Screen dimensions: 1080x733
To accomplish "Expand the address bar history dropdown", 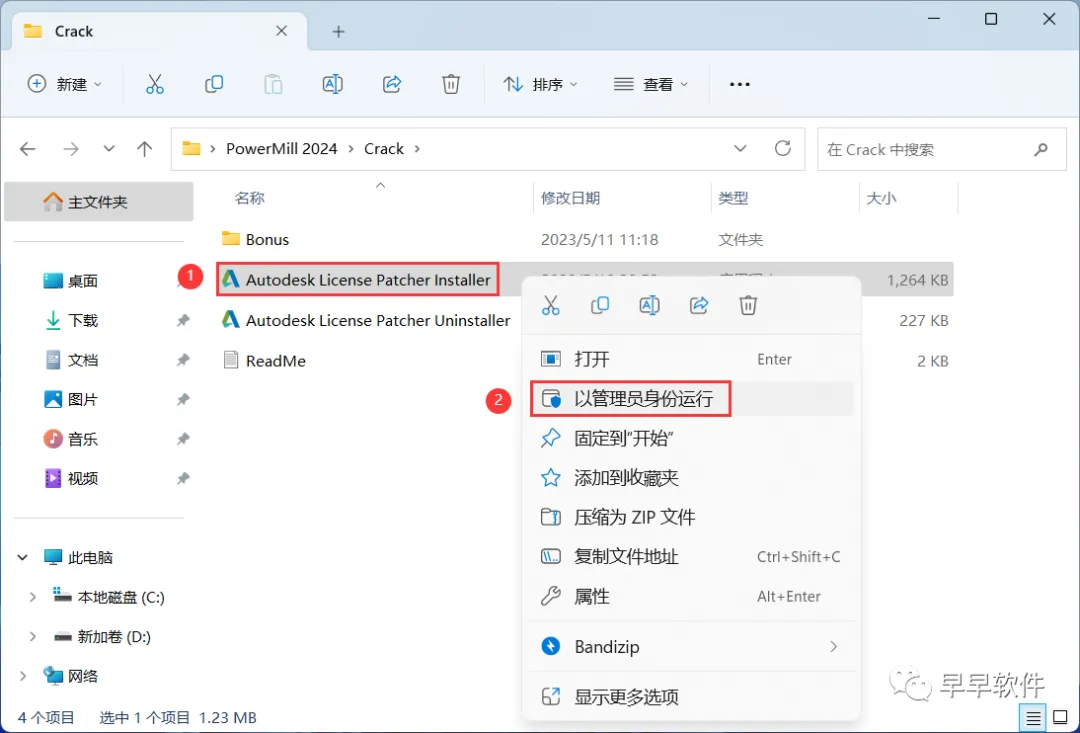I will point(740,149).
